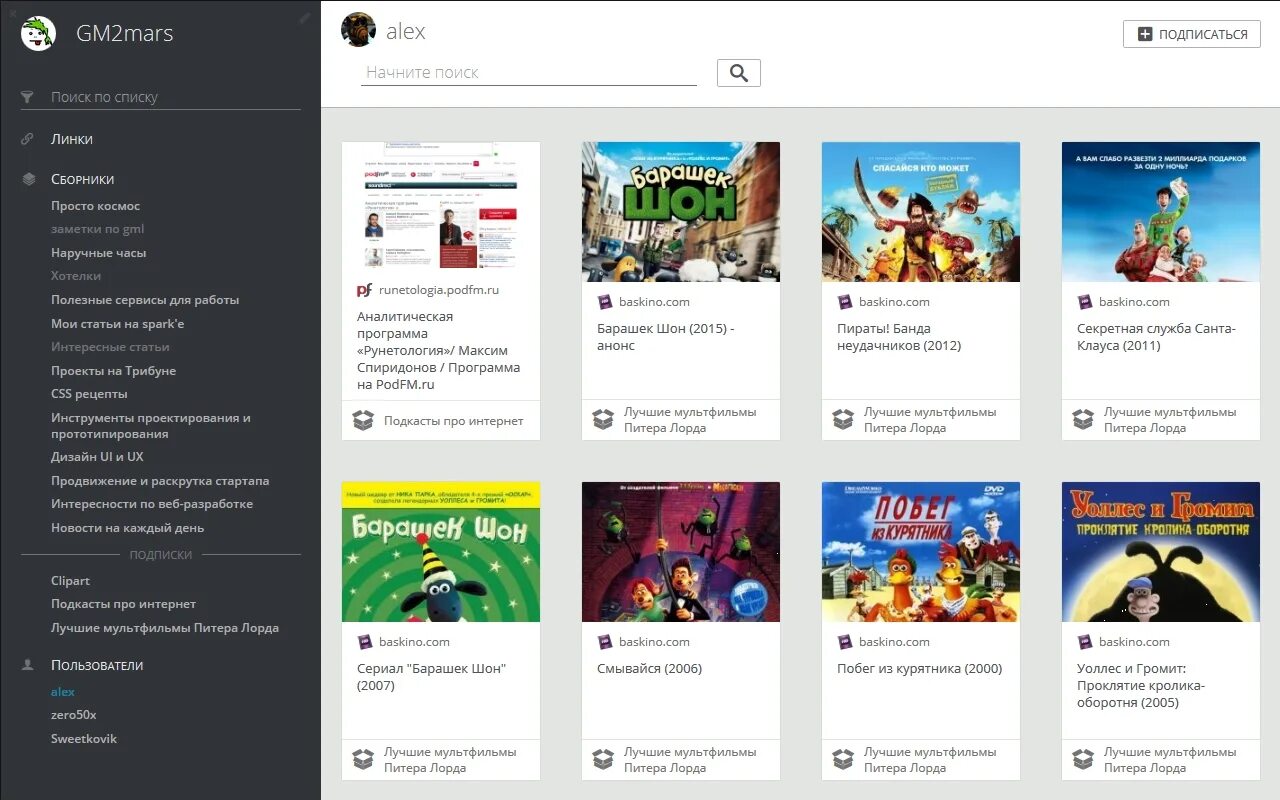The width and height of the screenshot is (1280, 800).
Task: Open Подкасты про интернет label on Рунетология card
Action: (x=454, y=421)
